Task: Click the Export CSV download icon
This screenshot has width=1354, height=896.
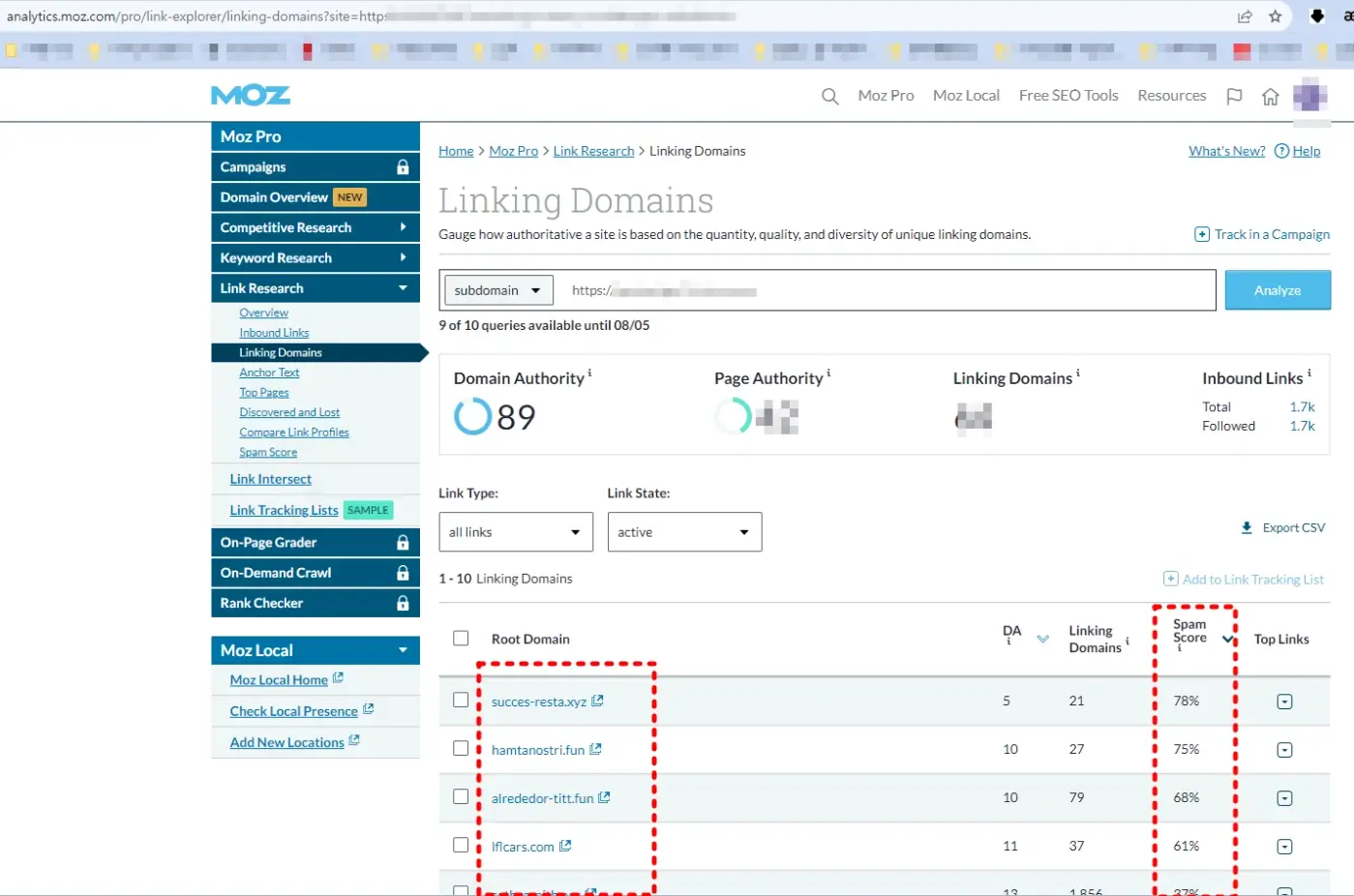Action: [x=1247, y=527]
